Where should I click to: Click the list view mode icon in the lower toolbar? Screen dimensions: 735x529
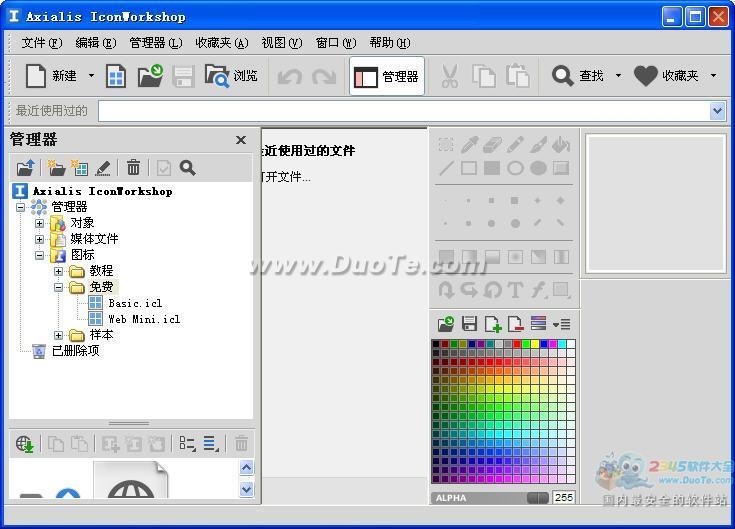[x=188, y=444]
